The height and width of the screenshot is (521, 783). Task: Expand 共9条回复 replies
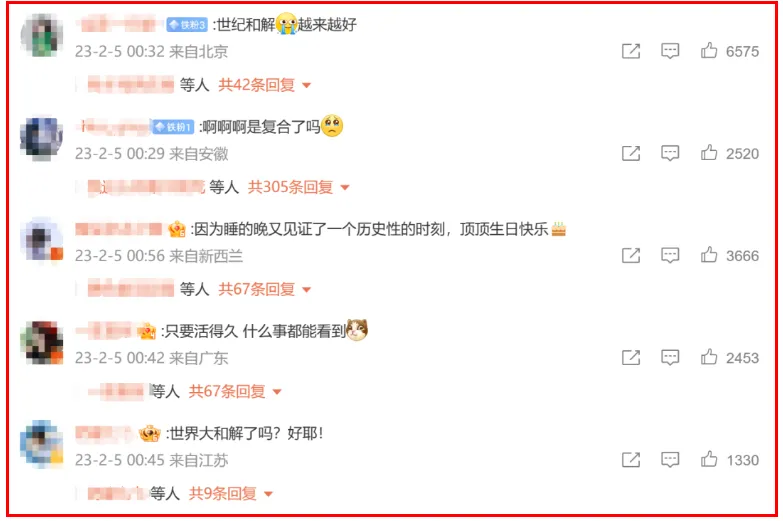click(x=231, y=494)
